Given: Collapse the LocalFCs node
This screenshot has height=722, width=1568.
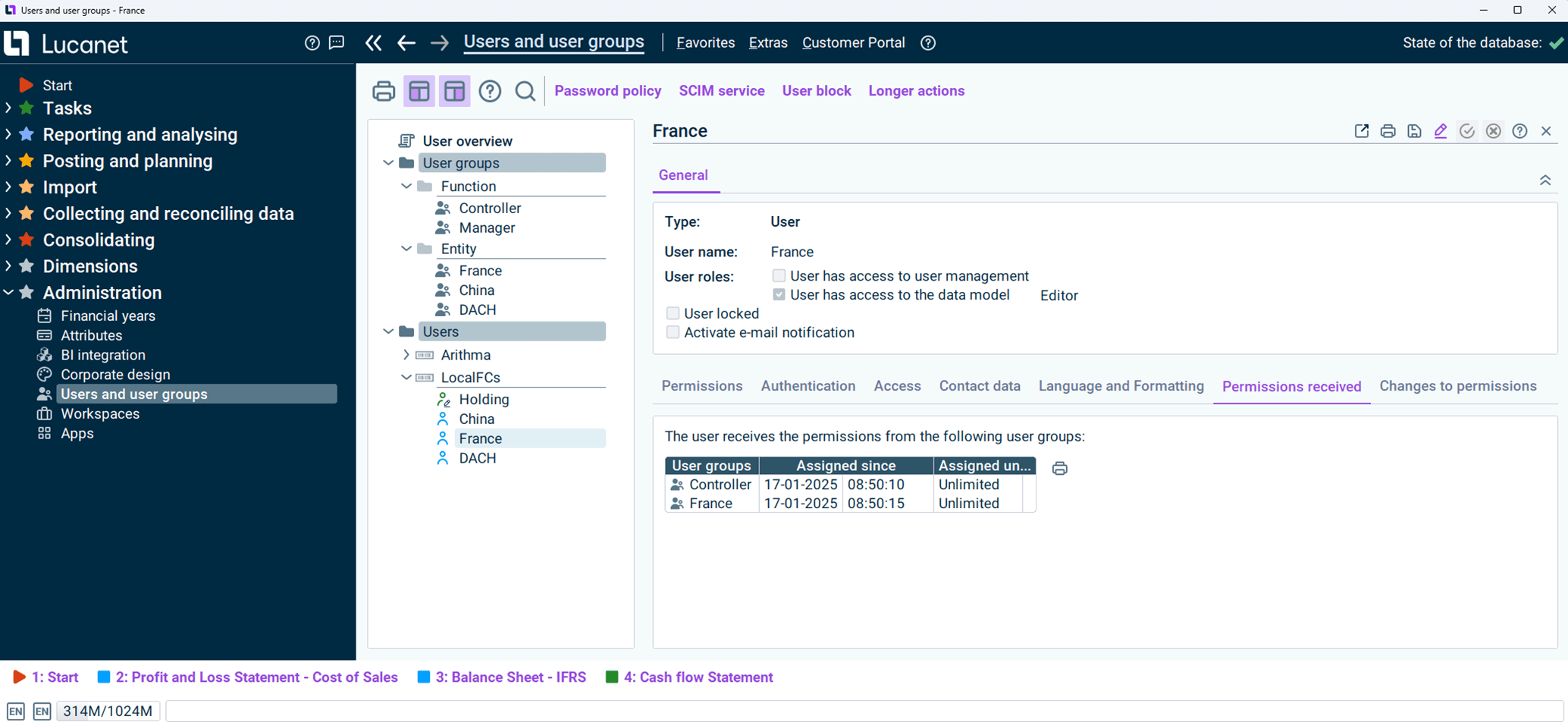Looking at the screenshot, I should [406, 378].
